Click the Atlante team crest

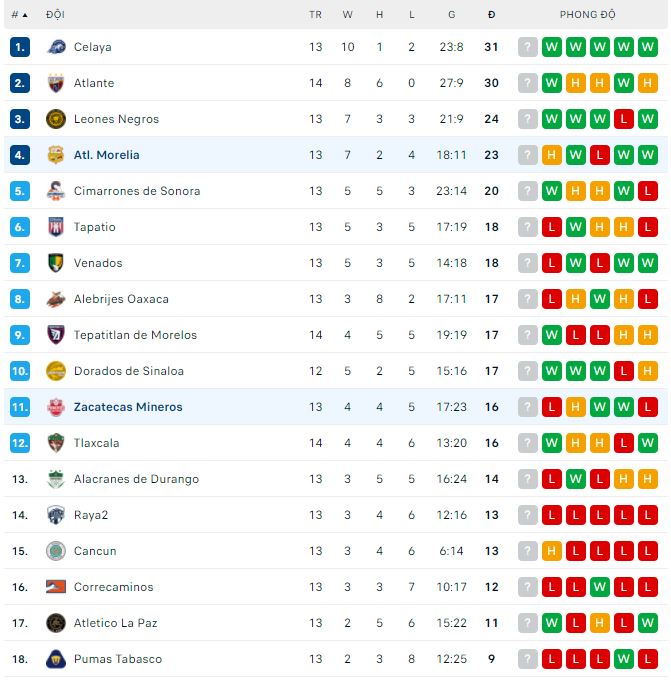[56, 83]
